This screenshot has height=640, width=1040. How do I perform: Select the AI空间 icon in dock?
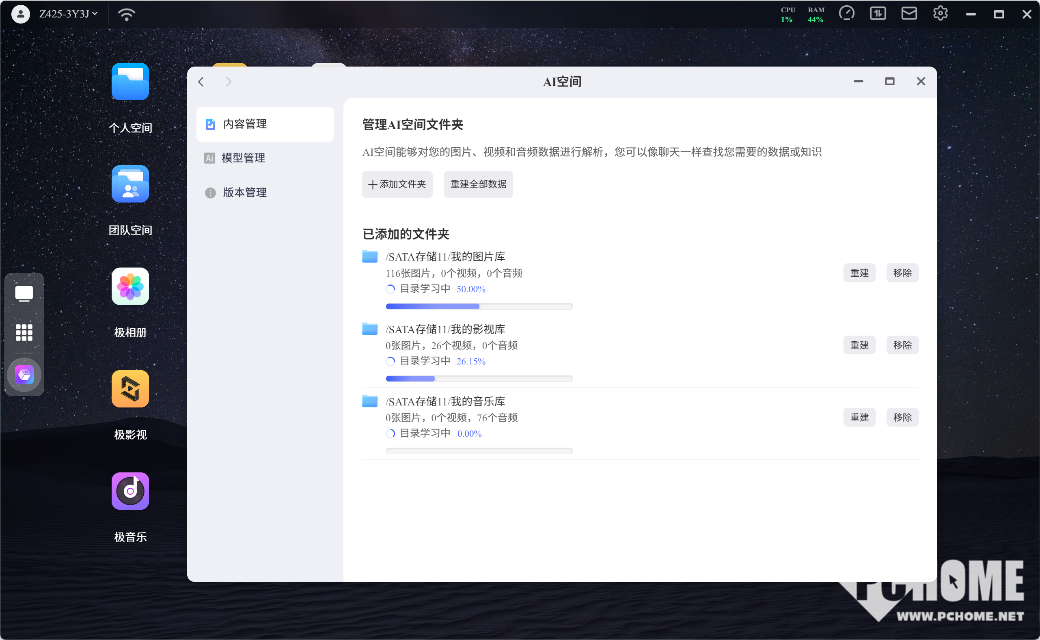point(24,374)
